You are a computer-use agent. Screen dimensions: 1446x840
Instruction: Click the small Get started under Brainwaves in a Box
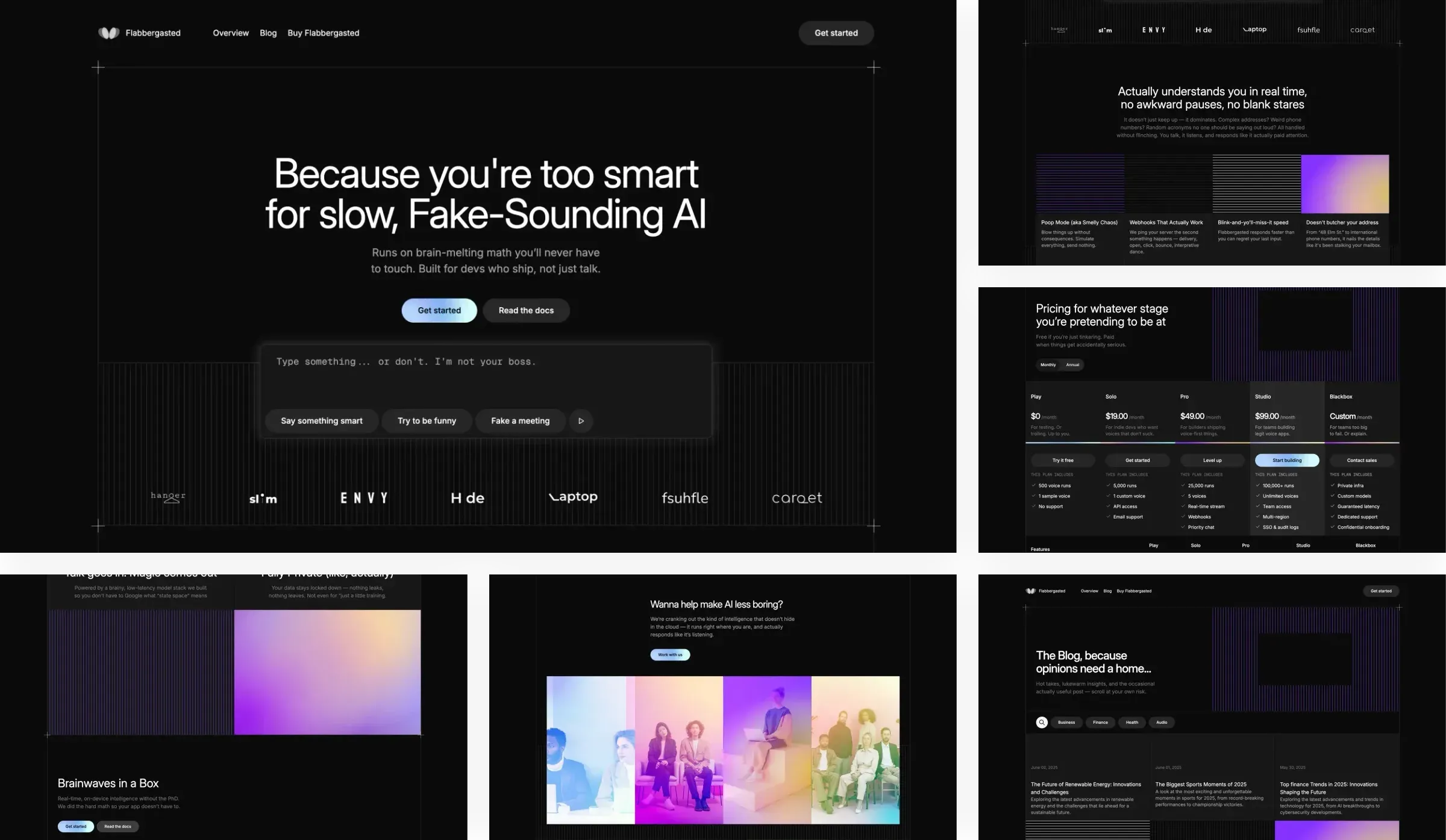pyautogui.click(x=76, y=827)
